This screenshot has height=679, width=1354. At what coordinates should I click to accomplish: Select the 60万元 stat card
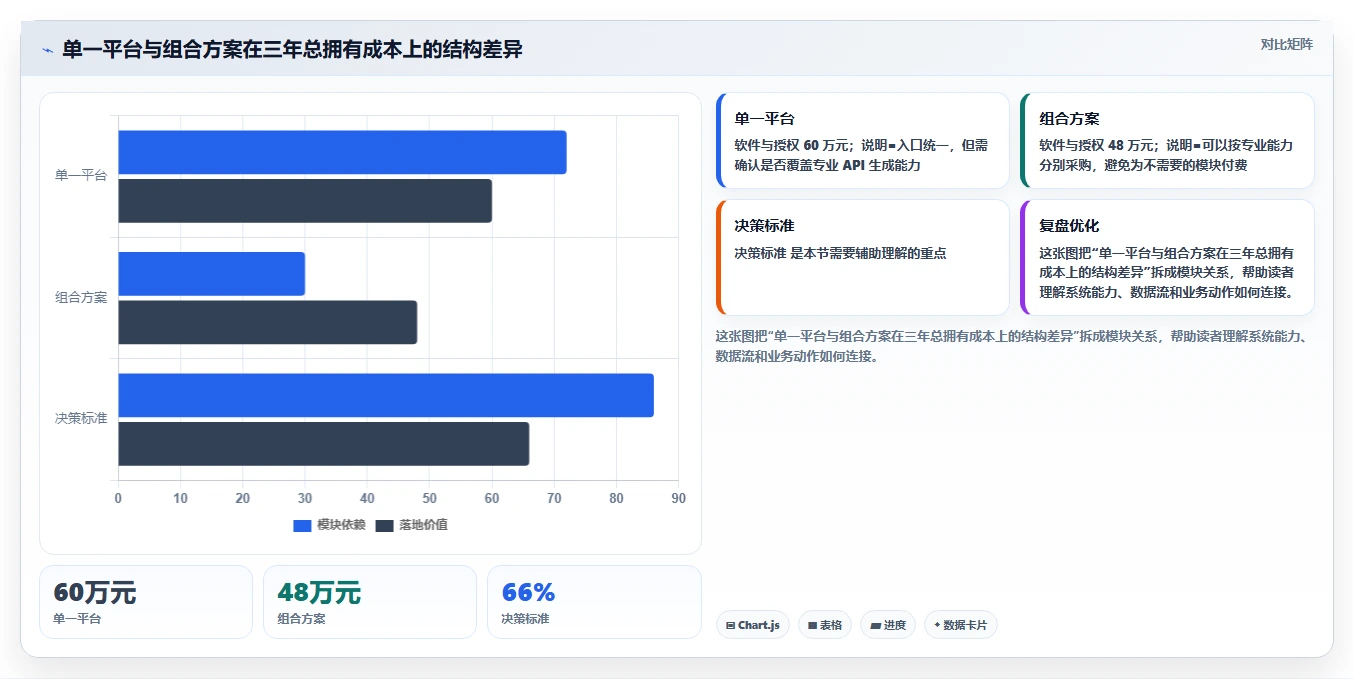tap(146, 602)
